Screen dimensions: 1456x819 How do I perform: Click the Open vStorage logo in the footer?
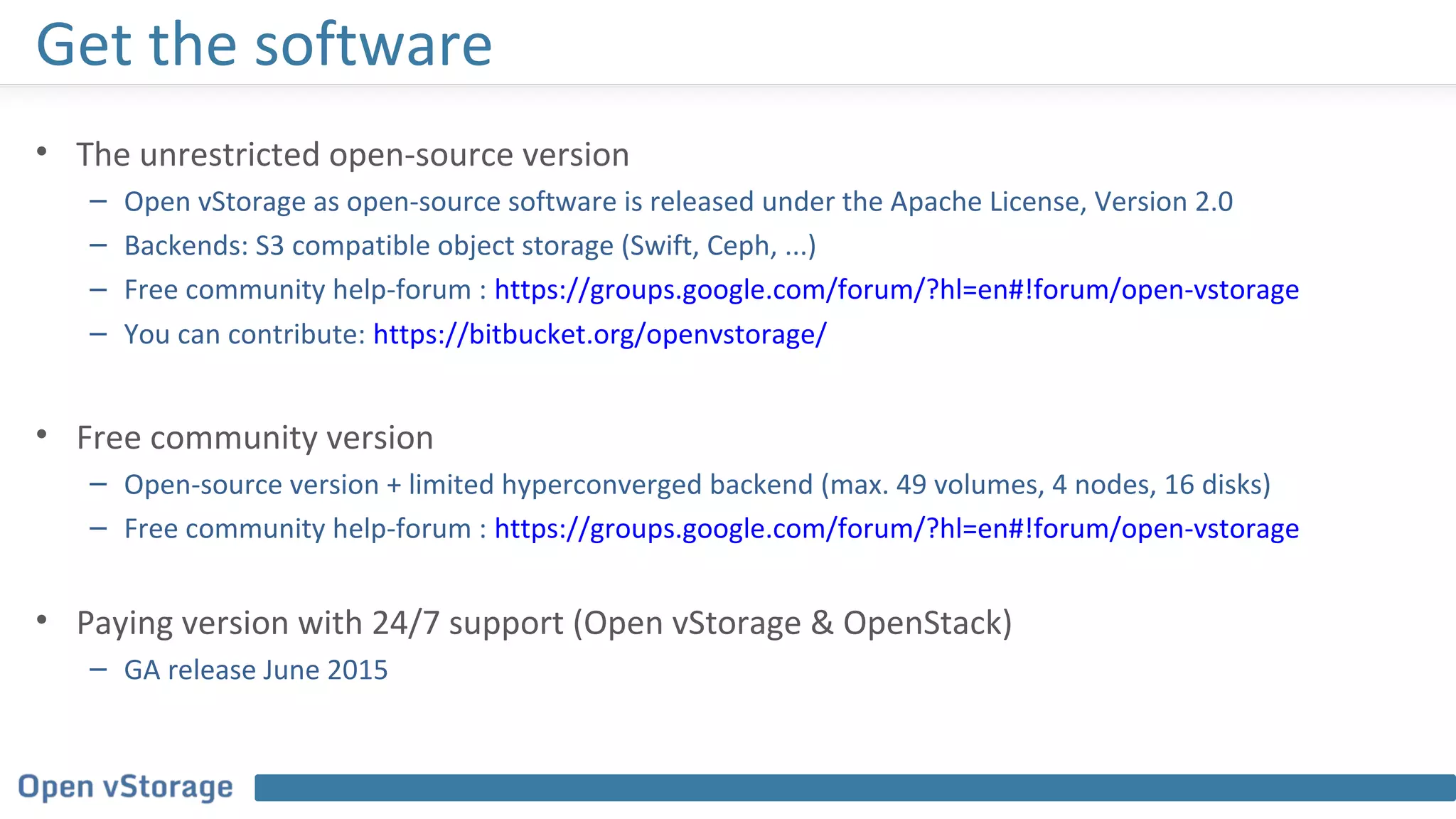[x=125, y=787]
